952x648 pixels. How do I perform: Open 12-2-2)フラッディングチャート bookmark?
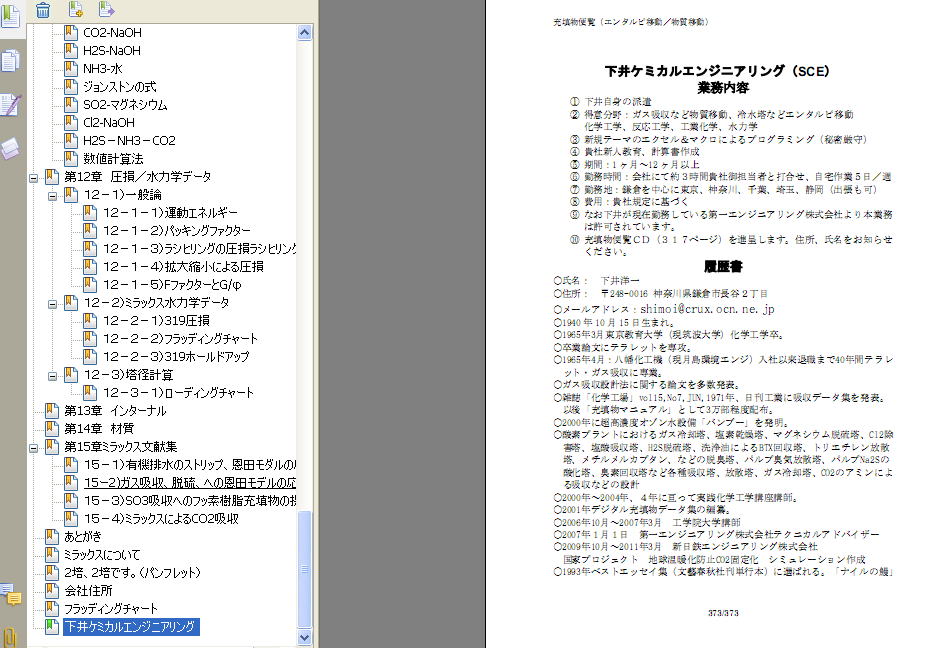pos(180,339)
